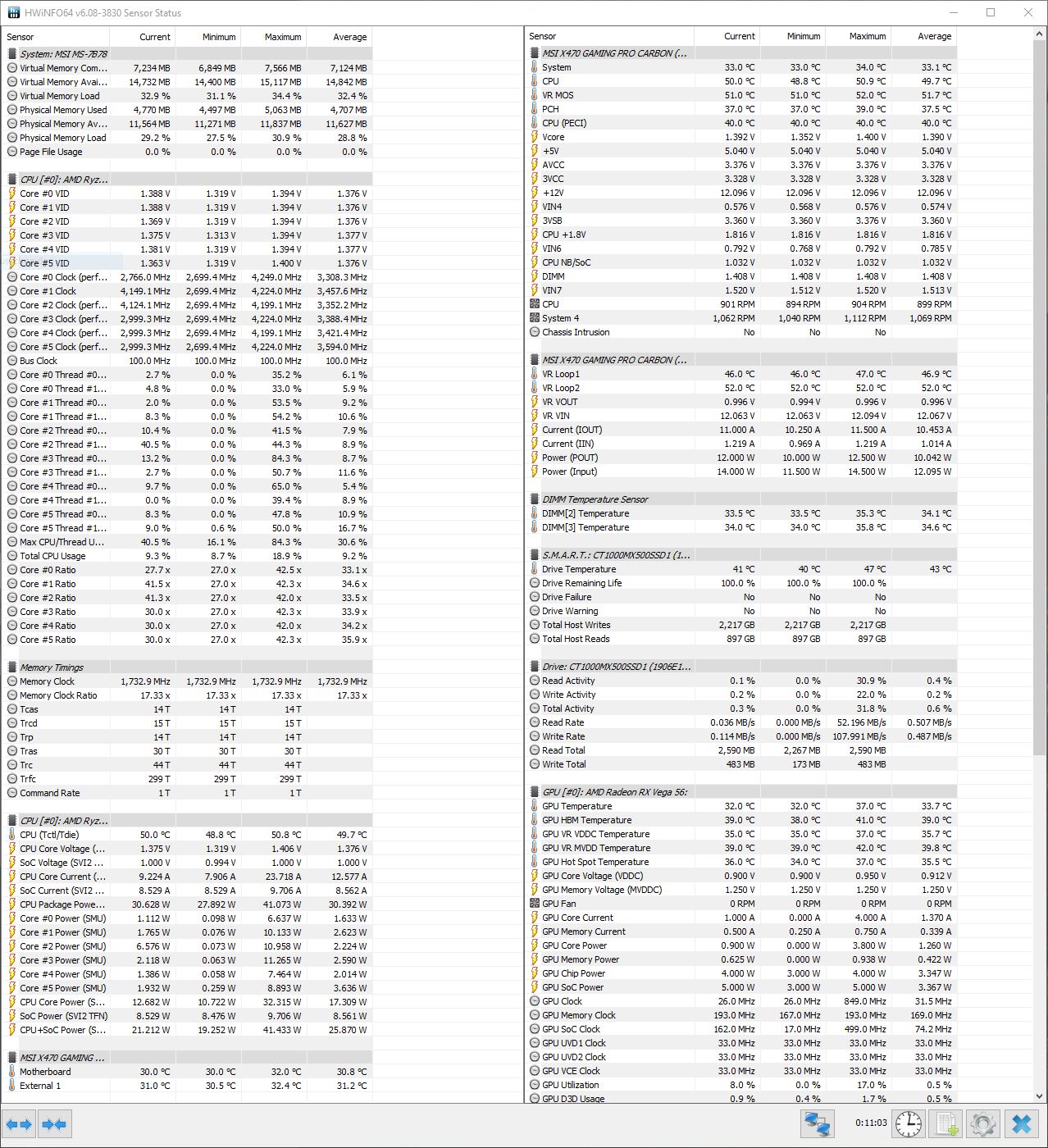Select the GPU Utilization row
Screen dimensions: 1048x1148
742,1085
